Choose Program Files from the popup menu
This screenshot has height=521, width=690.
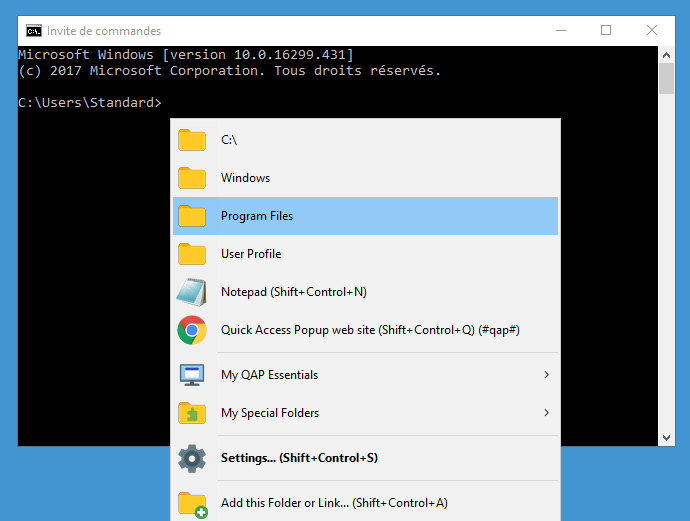365,216
